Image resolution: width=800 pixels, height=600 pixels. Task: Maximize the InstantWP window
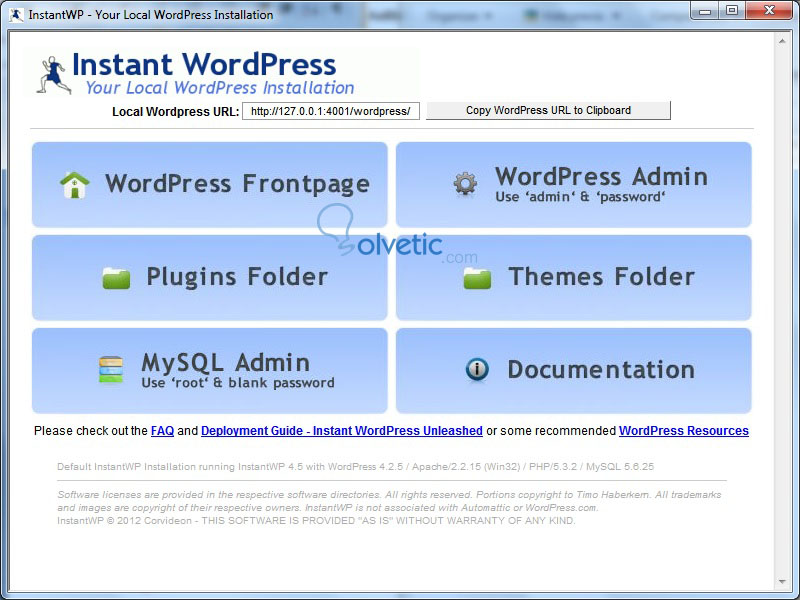(732, 11)
